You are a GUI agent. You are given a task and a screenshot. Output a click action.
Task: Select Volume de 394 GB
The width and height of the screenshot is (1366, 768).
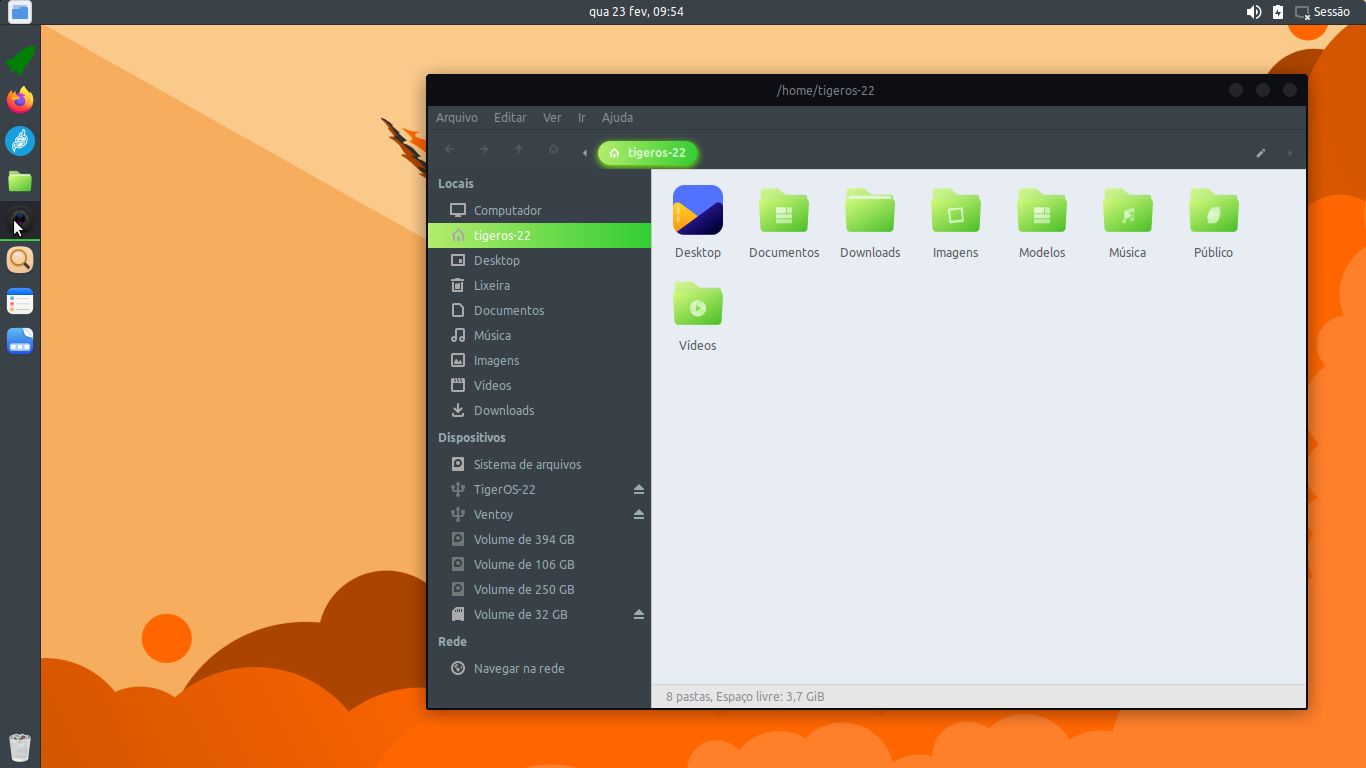pyautogui.click(x=539, y=539)
